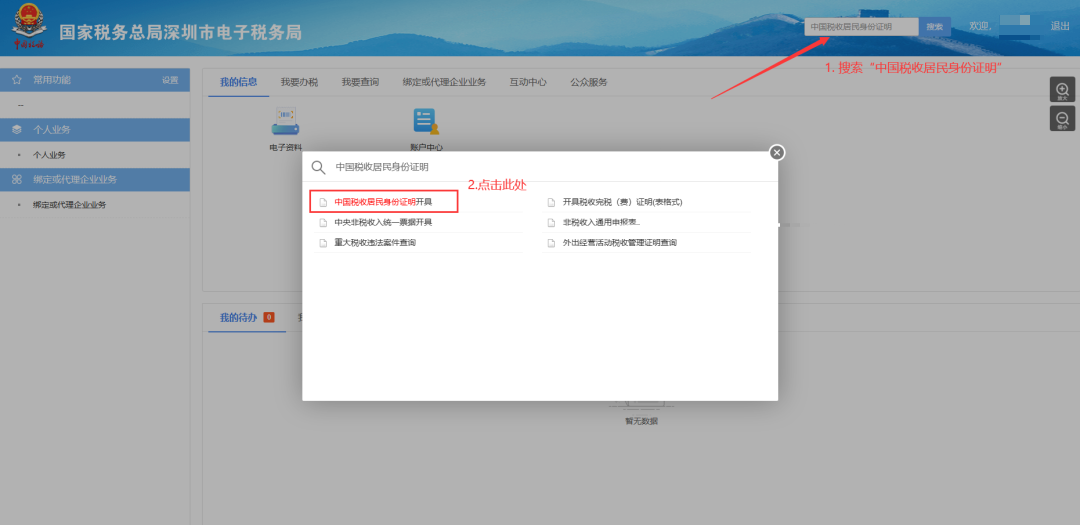The height and width of the screenshot is (525, 1080).
Task: Open 中国税收居民身份证明开具 result
Action: [383, 202]
